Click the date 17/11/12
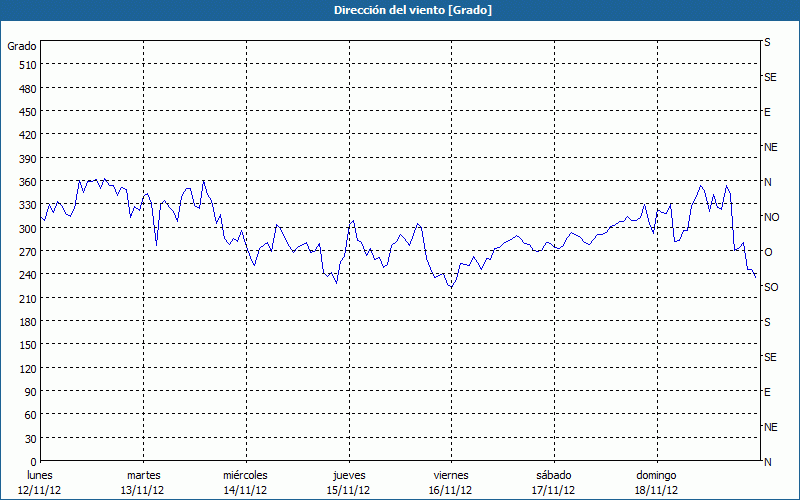 pos(553,490)
